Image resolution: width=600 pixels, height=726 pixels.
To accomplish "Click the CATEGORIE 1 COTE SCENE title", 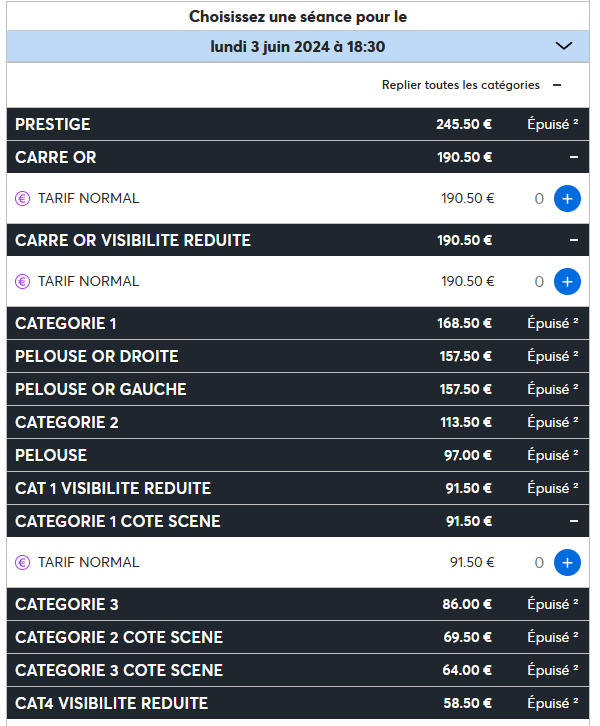I will [x=118, y=521].
